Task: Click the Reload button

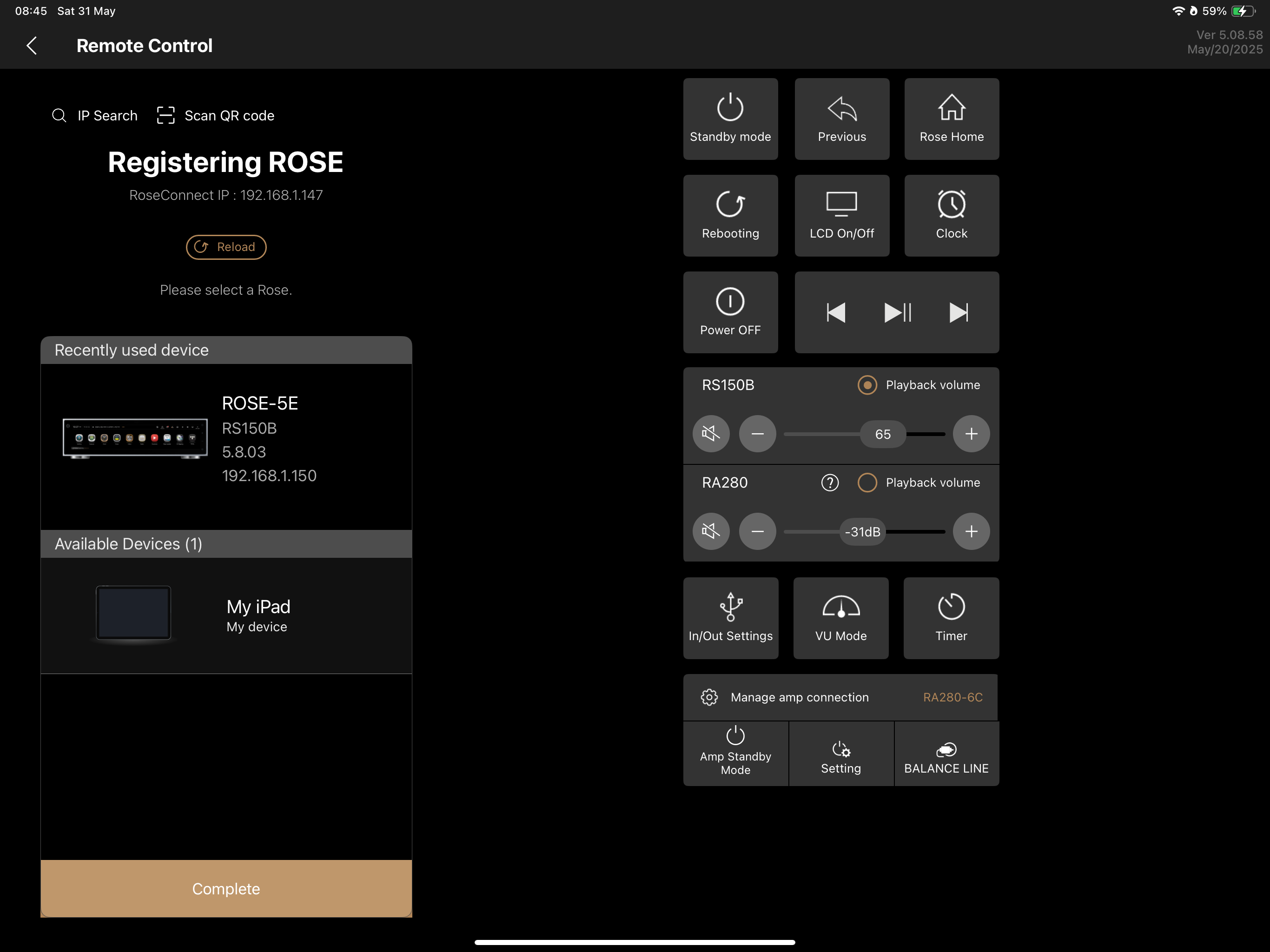Action: [x=226, y=247]
